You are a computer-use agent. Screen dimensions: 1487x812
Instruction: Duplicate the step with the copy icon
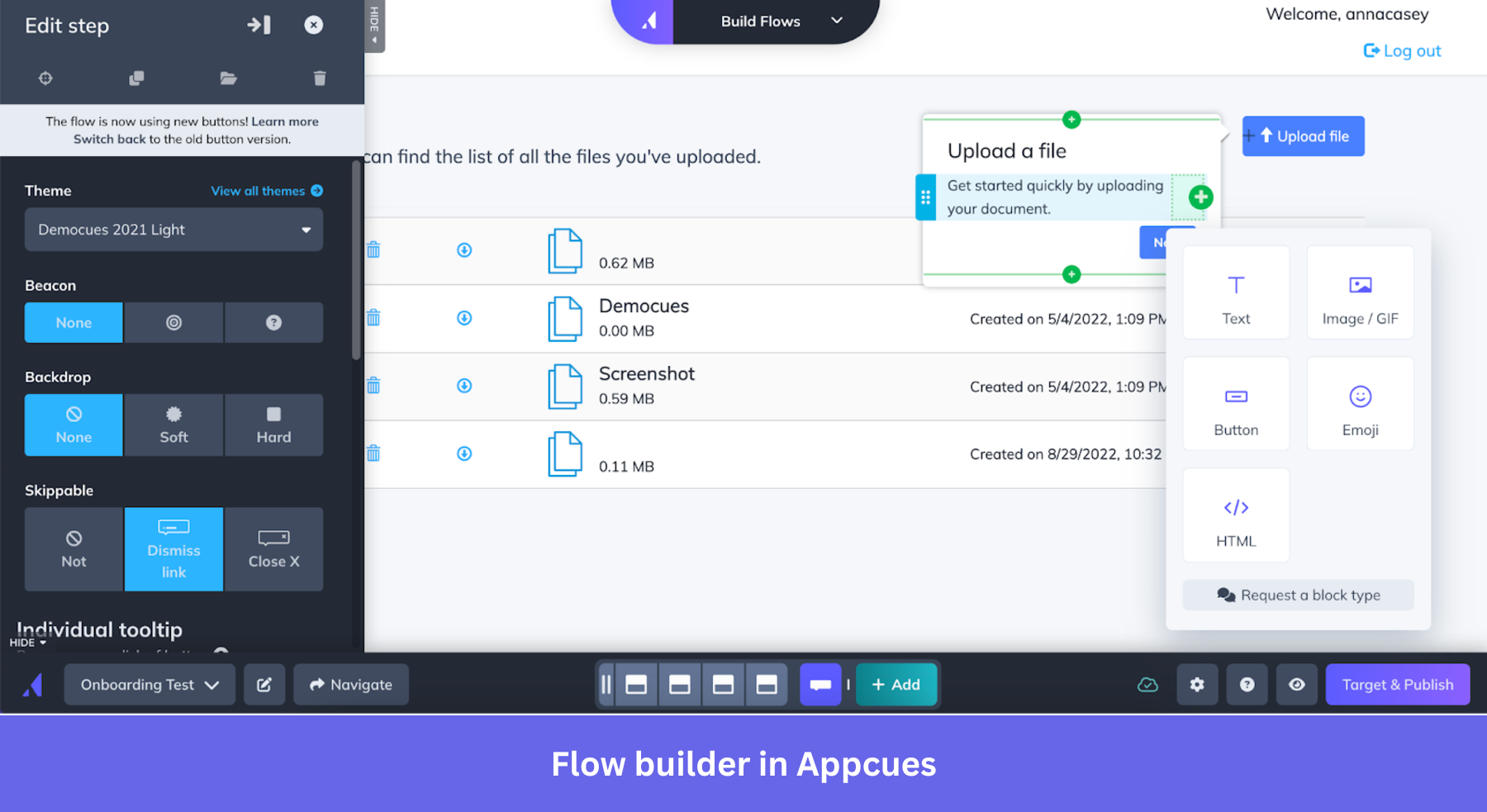click(x=137, y=78)
